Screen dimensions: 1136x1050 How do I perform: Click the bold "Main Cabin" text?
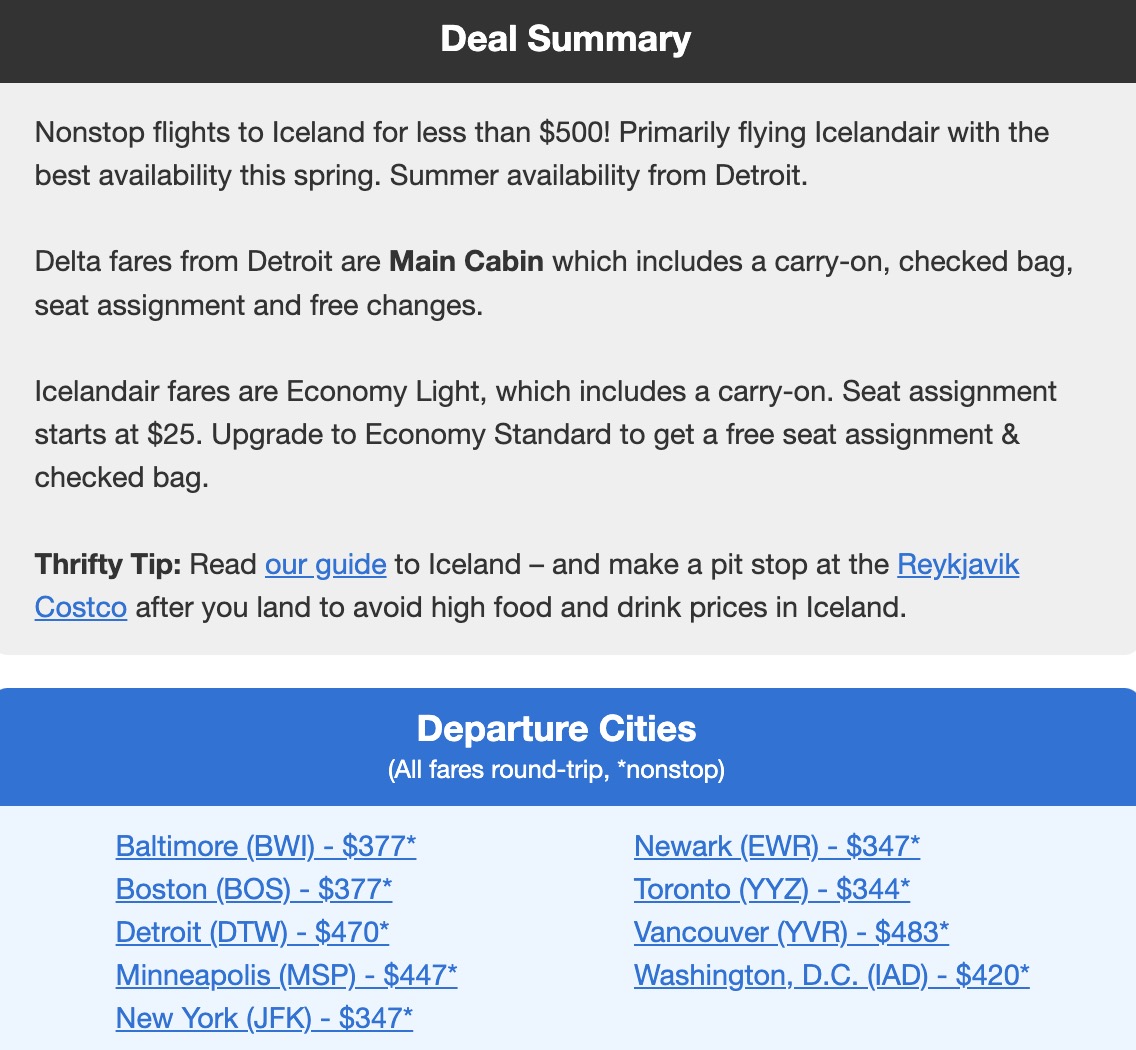(x=466, y=262)
